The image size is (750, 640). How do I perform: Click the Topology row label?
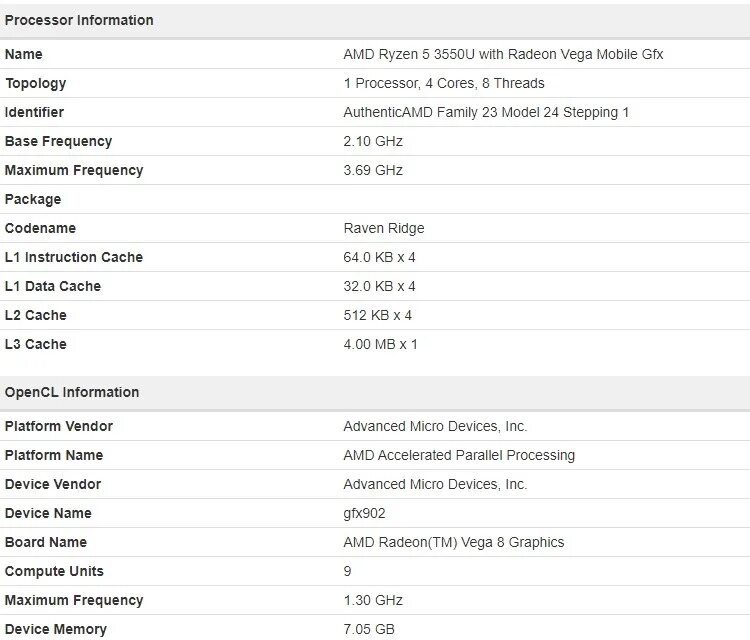coord(36,83)
